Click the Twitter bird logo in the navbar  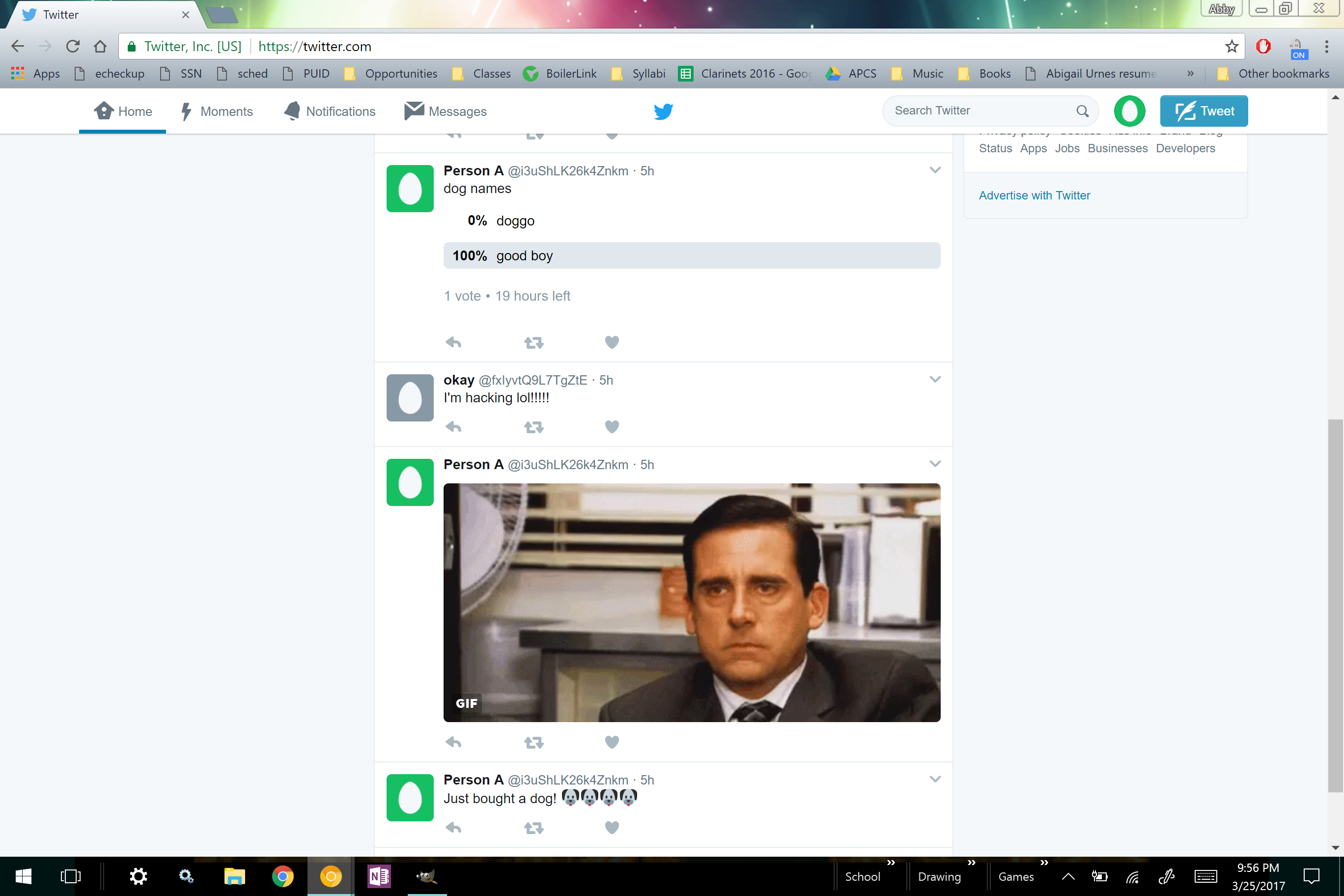coord(663,112)
